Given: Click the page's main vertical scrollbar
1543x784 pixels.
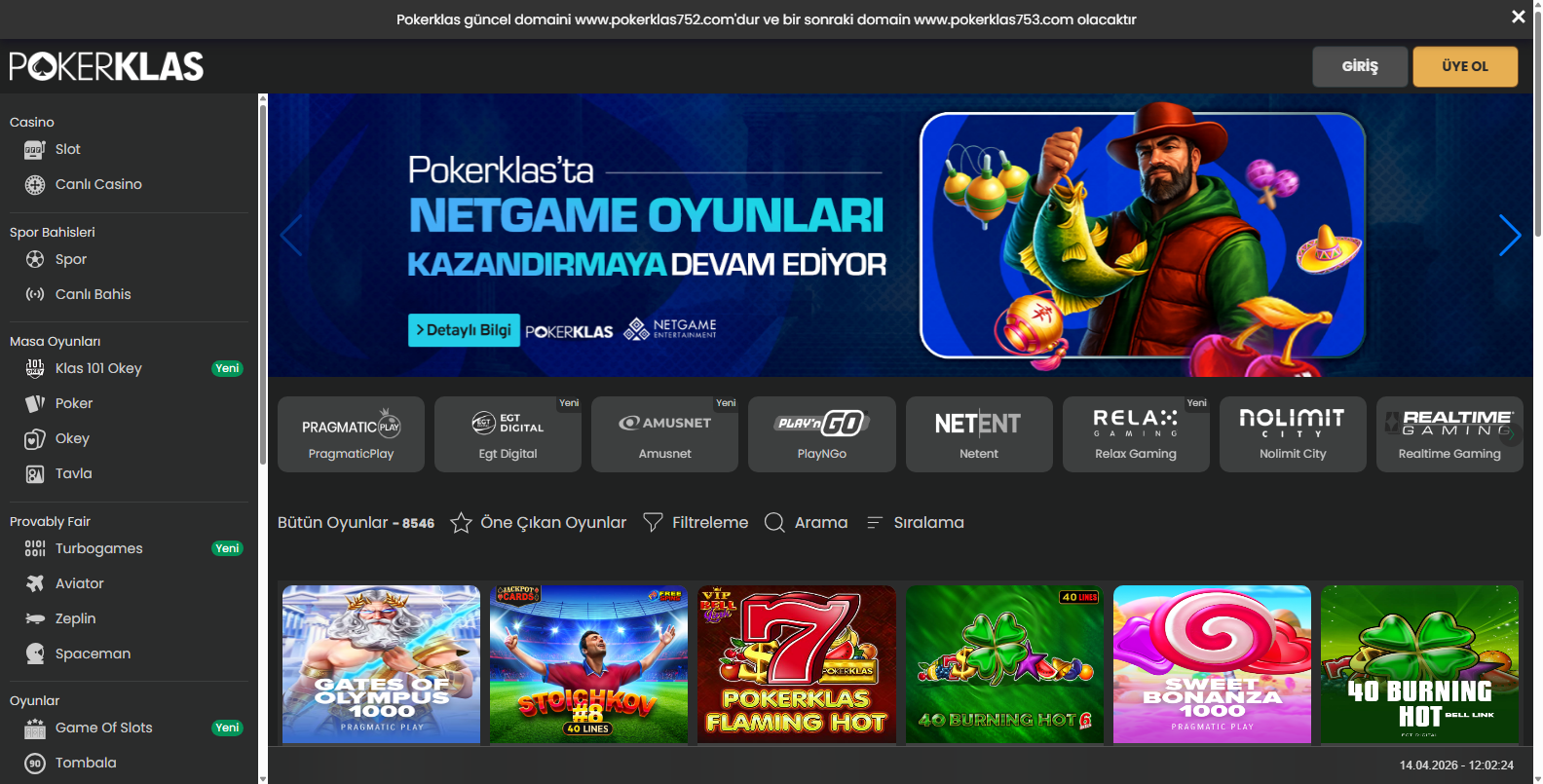Looking at the screenshot, I should coord(1538,127).
